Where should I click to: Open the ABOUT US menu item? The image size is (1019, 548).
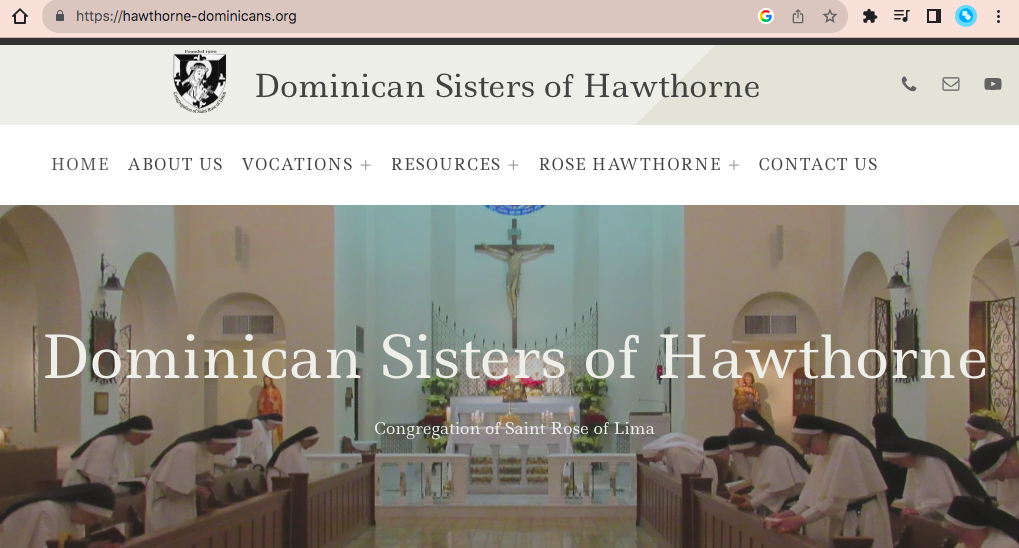[175, 164]
